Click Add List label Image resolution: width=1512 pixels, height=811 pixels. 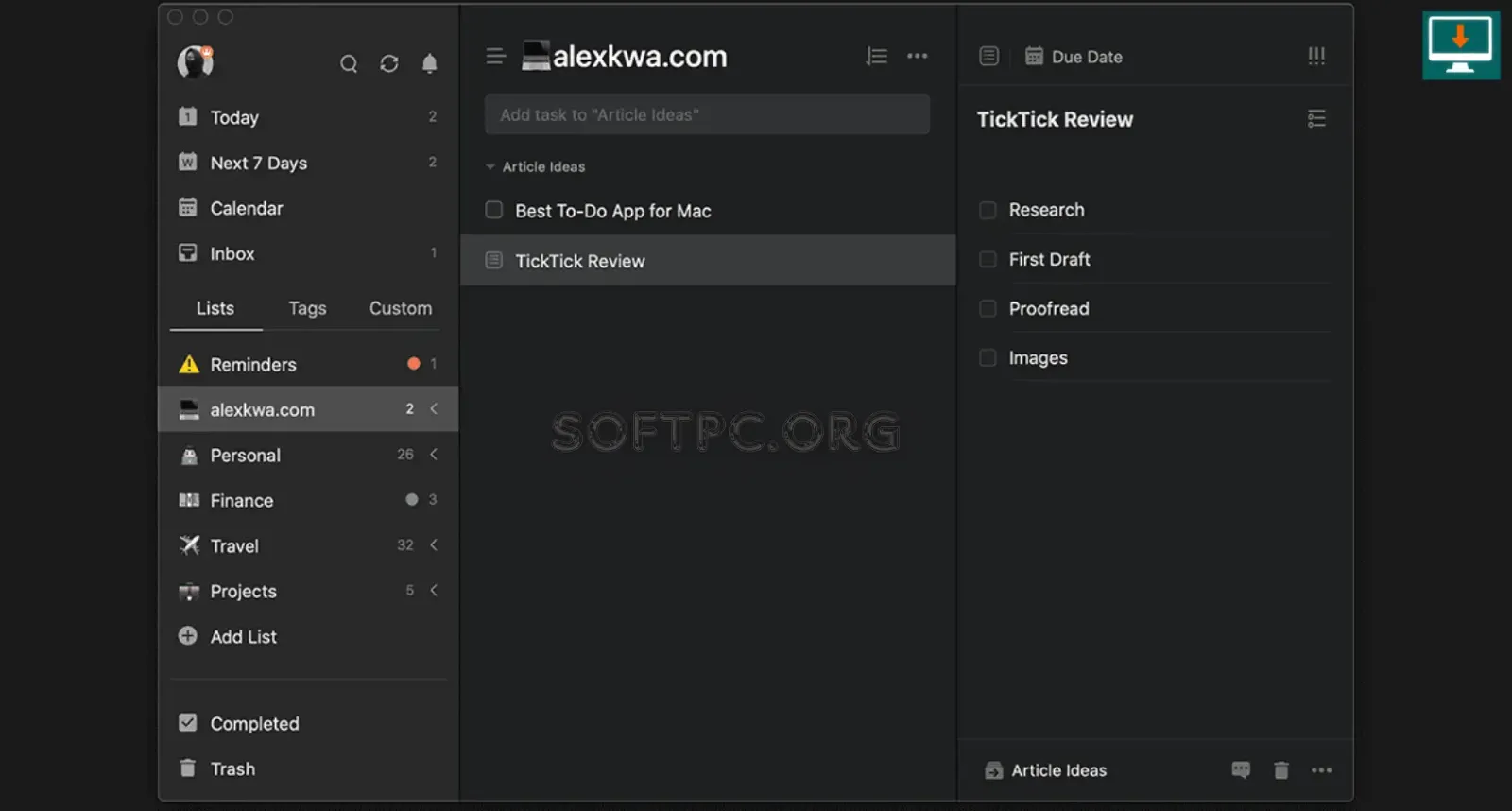coord(244,637)
